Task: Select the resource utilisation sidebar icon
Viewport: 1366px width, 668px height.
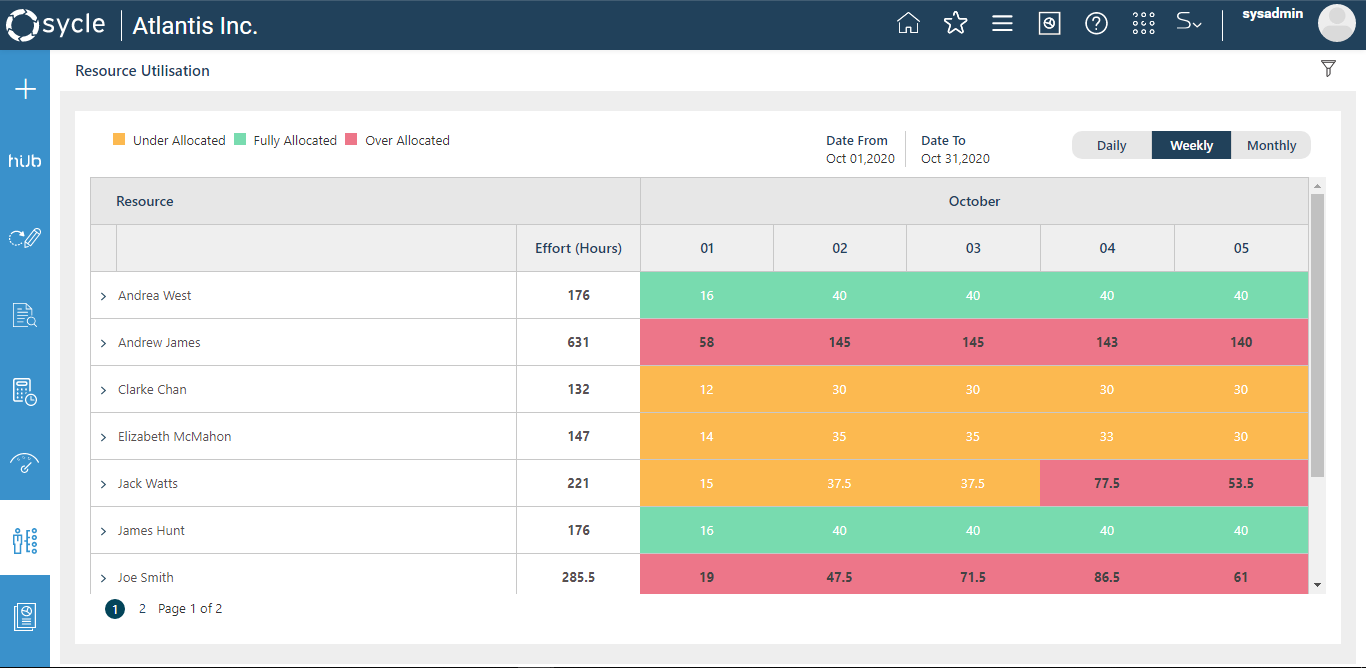Action: 25,541
